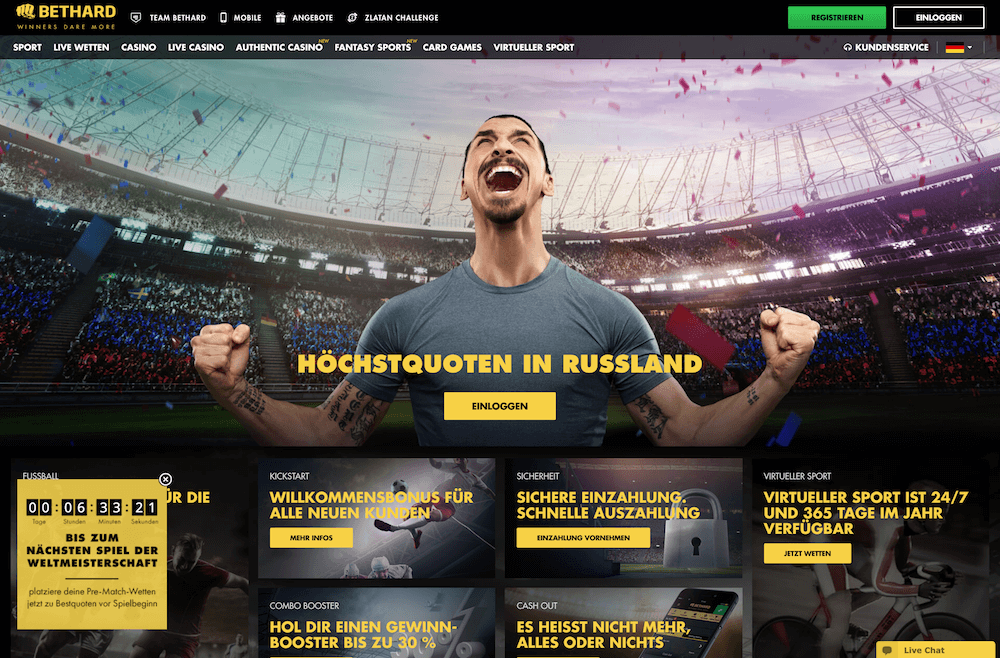Click the yellow Einloggen hero button
Screen dimensions: 1000x658
(500, 406)
